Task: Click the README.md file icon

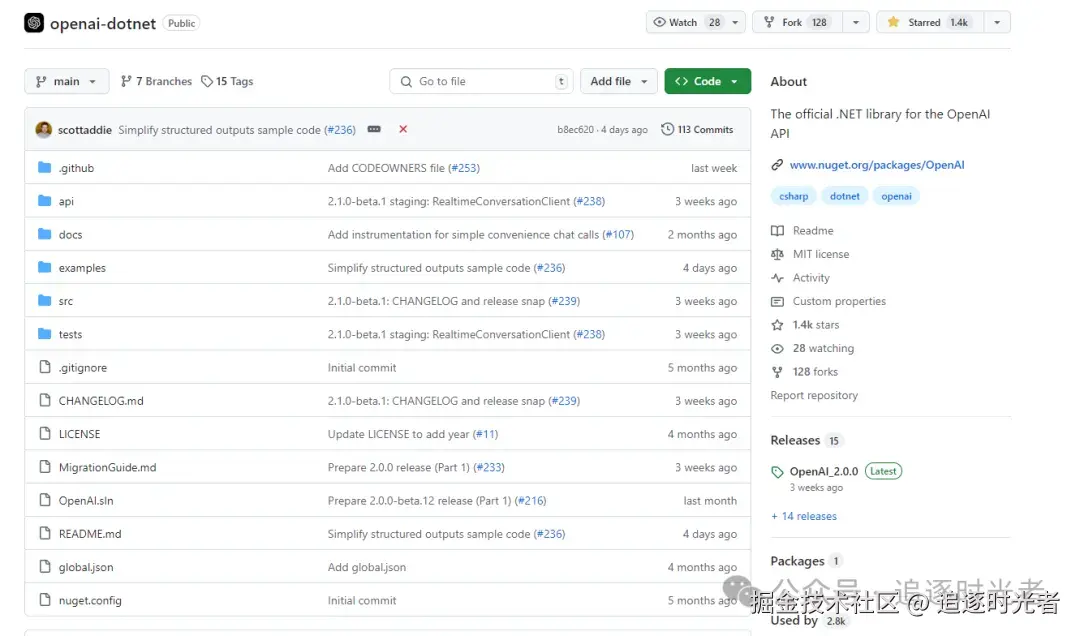Action: pos(45,533)
